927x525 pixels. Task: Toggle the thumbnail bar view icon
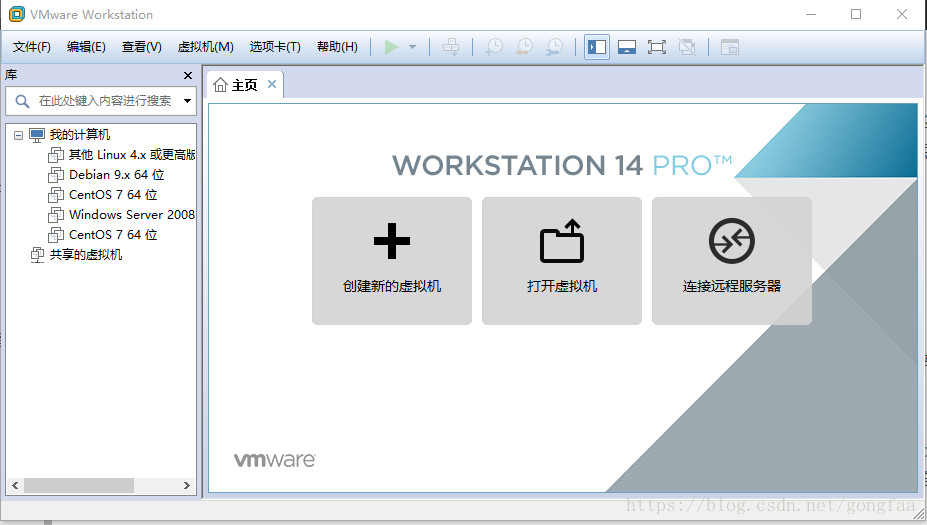(627, 47)
